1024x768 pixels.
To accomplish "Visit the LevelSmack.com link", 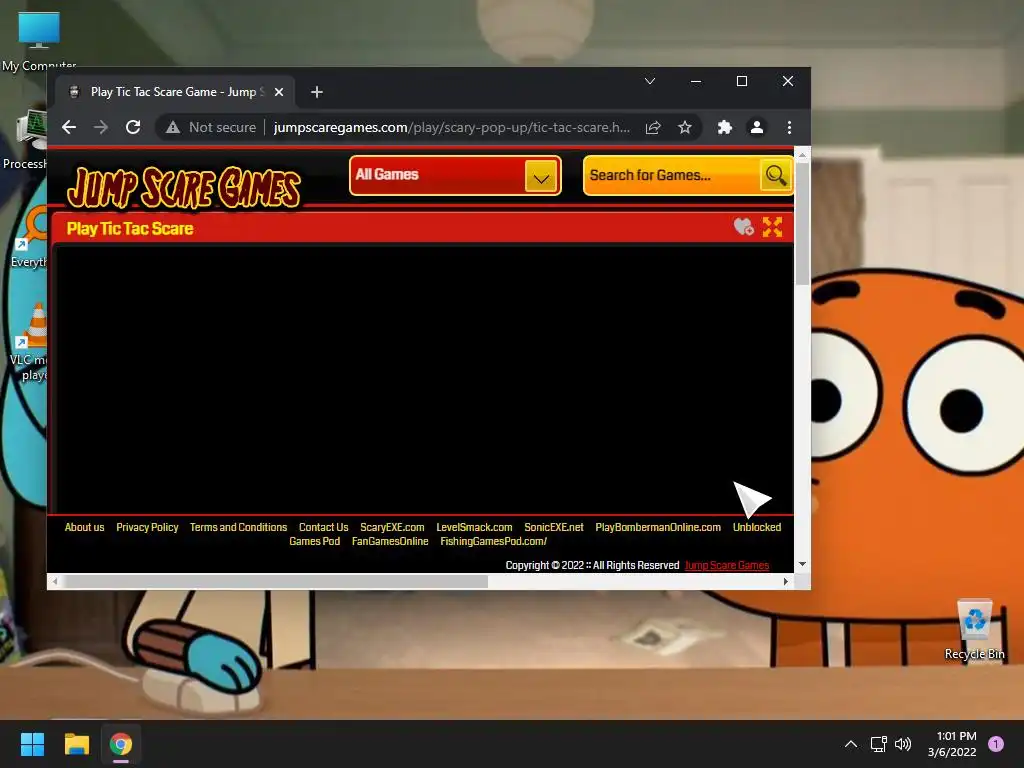I will click(474, 527).
